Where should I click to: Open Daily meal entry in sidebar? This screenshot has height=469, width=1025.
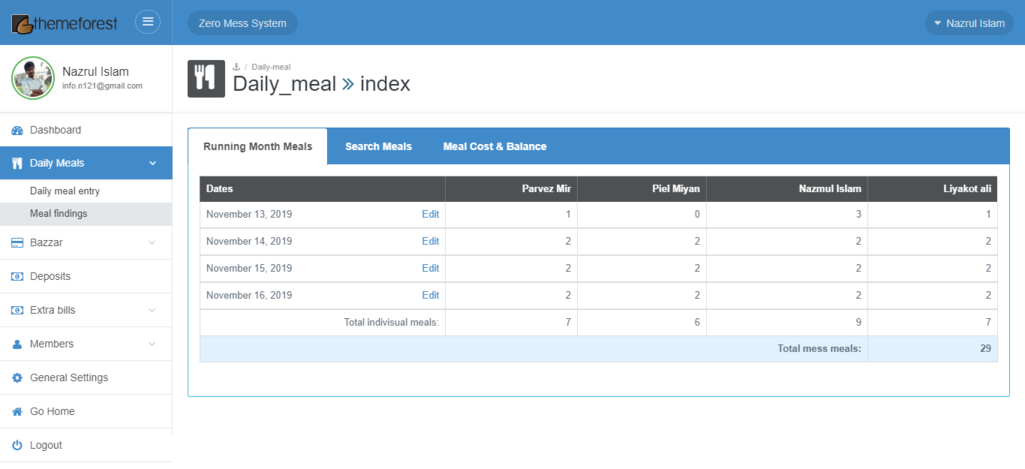click(65, 191)
